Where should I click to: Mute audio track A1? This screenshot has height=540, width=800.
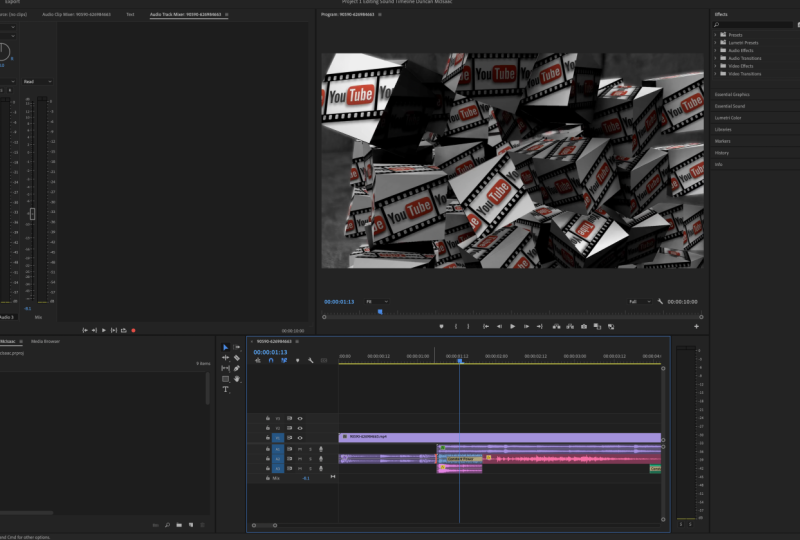point(300,449)
